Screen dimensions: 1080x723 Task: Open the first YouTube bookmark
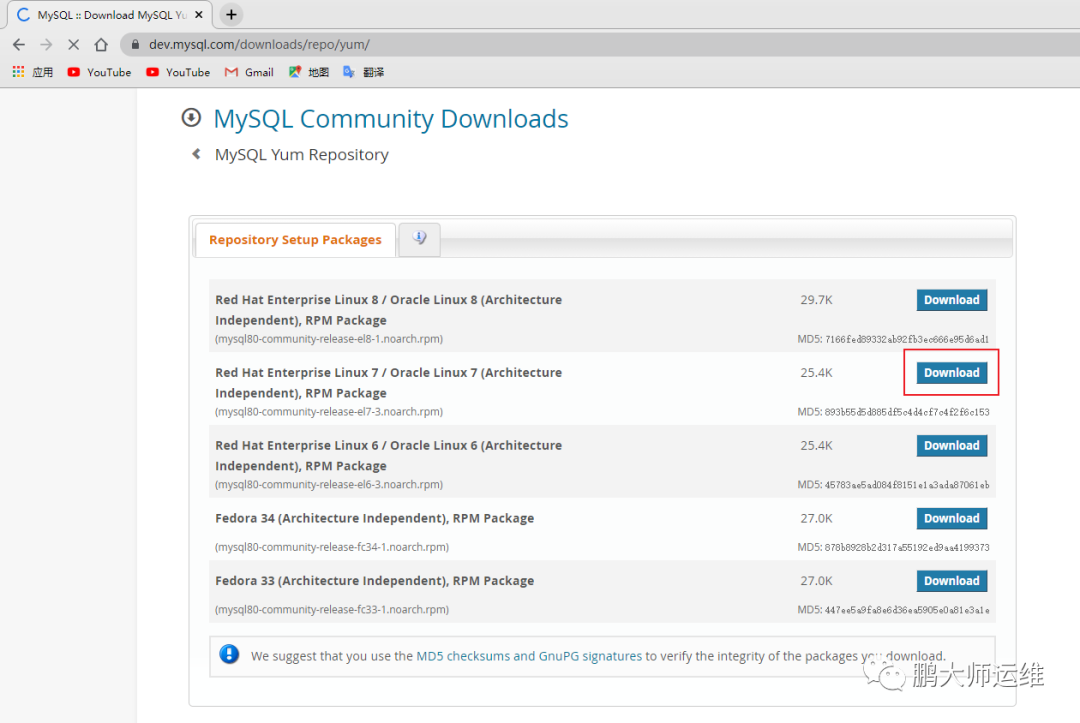tap(99, 72)
